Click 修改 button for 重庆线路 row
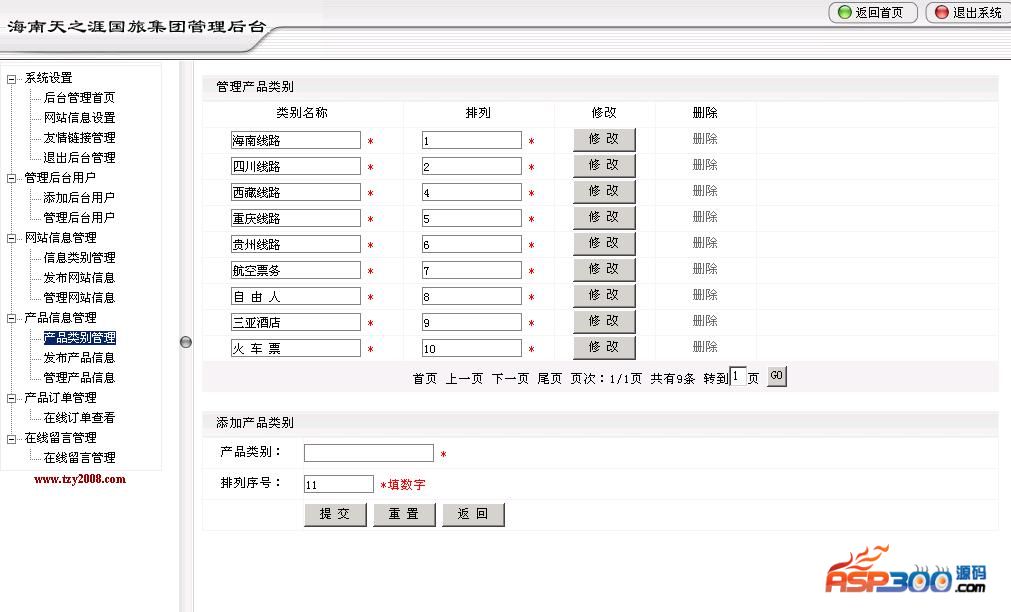1011x612 pixels. (x=604, y=217)
